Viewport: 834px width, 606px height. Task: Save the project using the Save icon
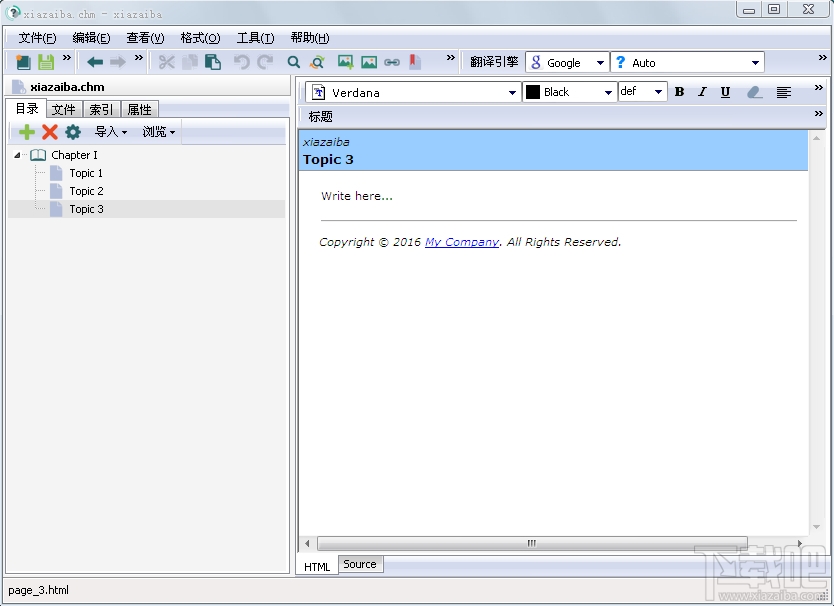pos(45,61)
